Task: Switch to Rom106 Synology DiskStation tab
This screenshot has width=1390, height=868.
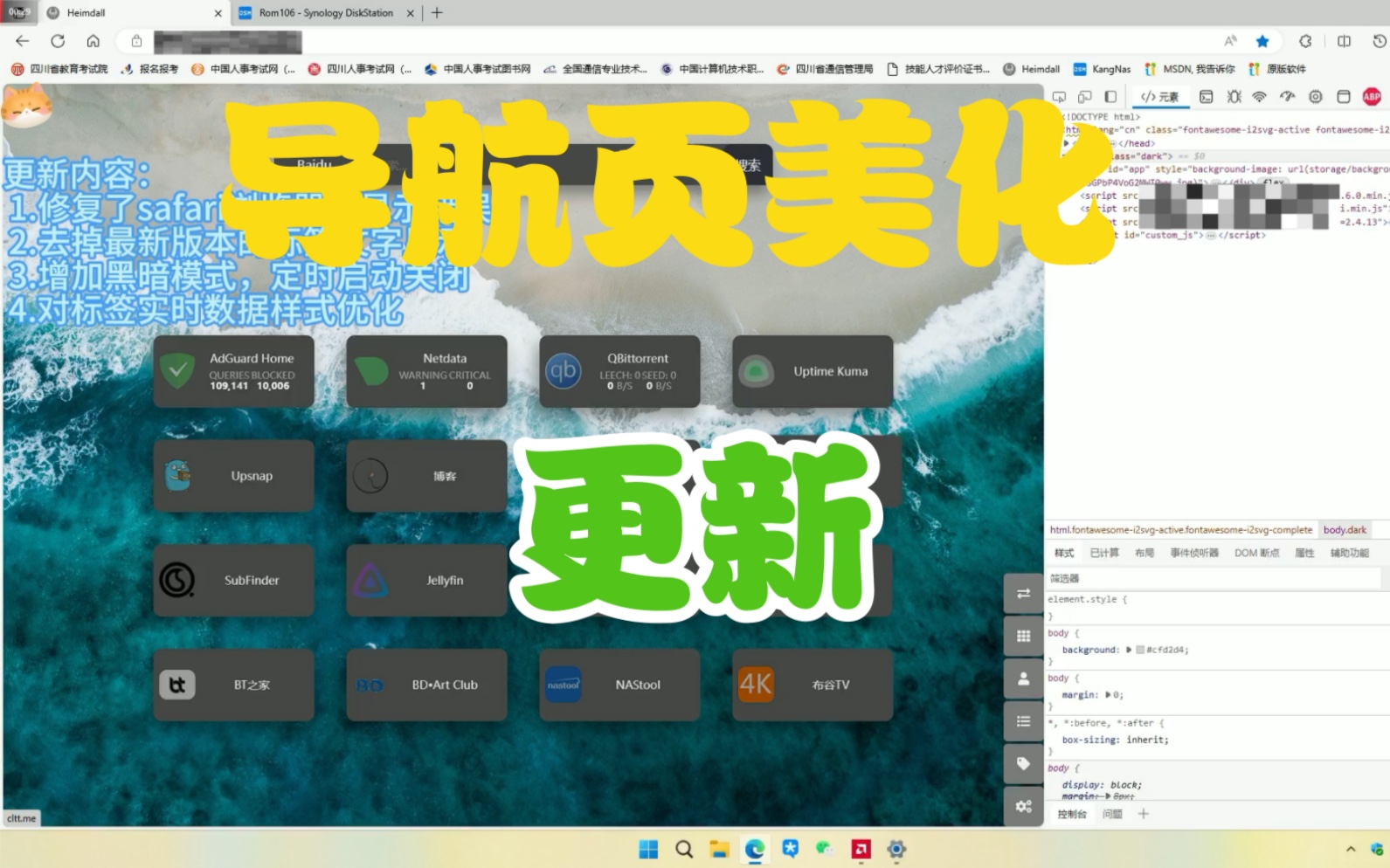Action: (327, 13)
